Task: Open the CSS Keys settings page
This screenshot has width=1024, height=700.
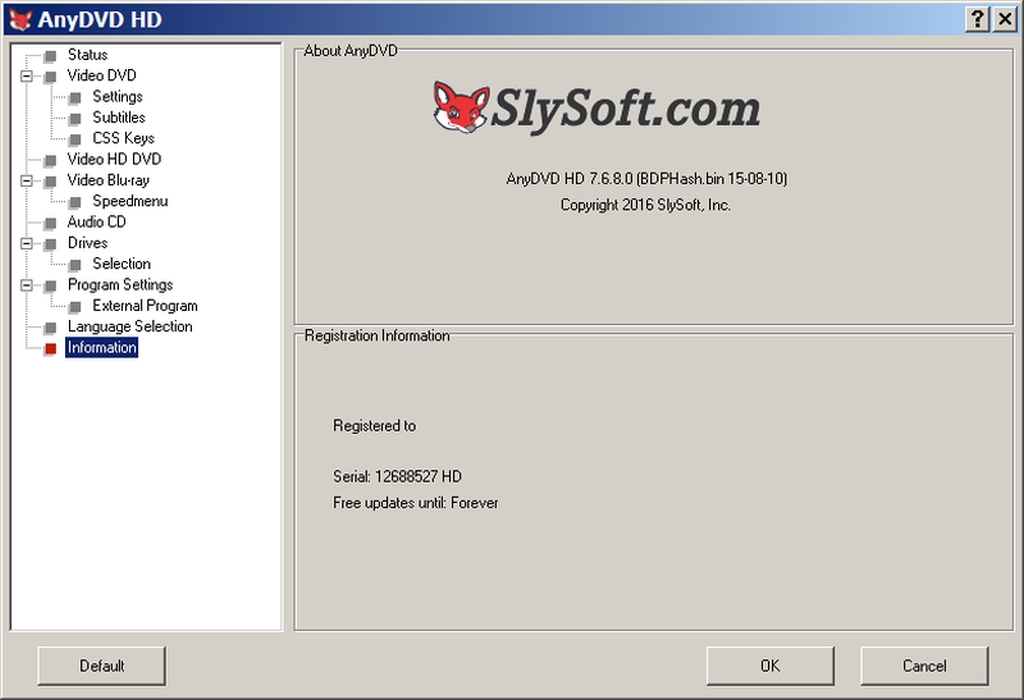Action: (123, 138)
